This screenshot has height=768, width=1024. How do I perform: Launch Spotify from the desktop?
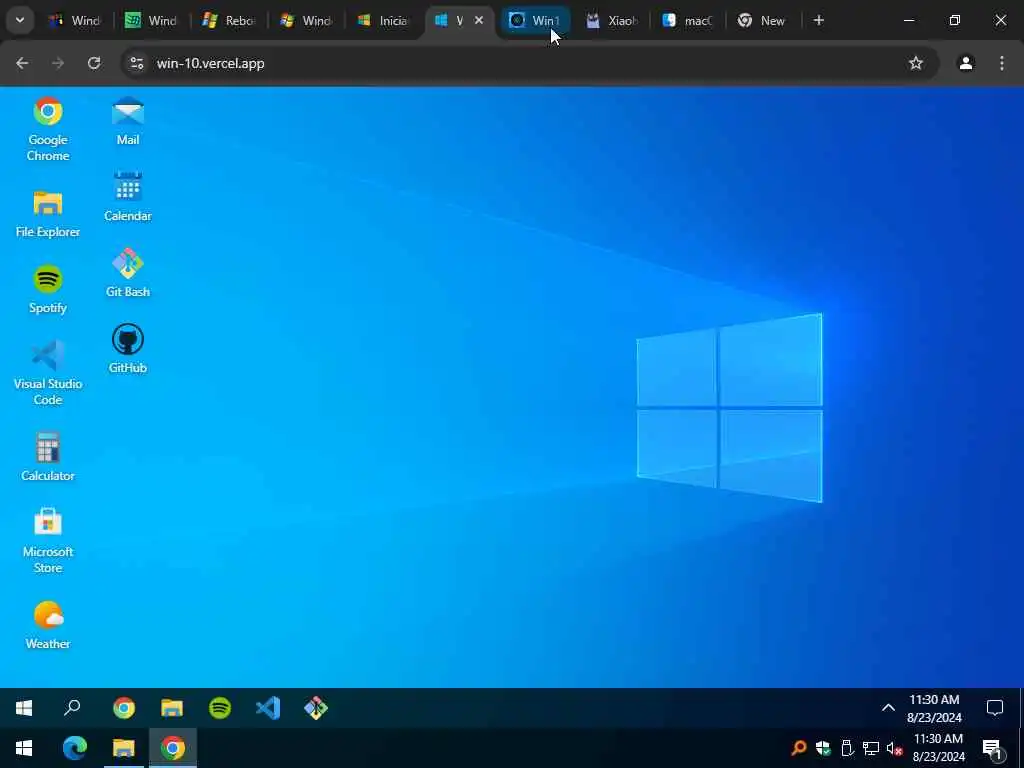[48, 289]
